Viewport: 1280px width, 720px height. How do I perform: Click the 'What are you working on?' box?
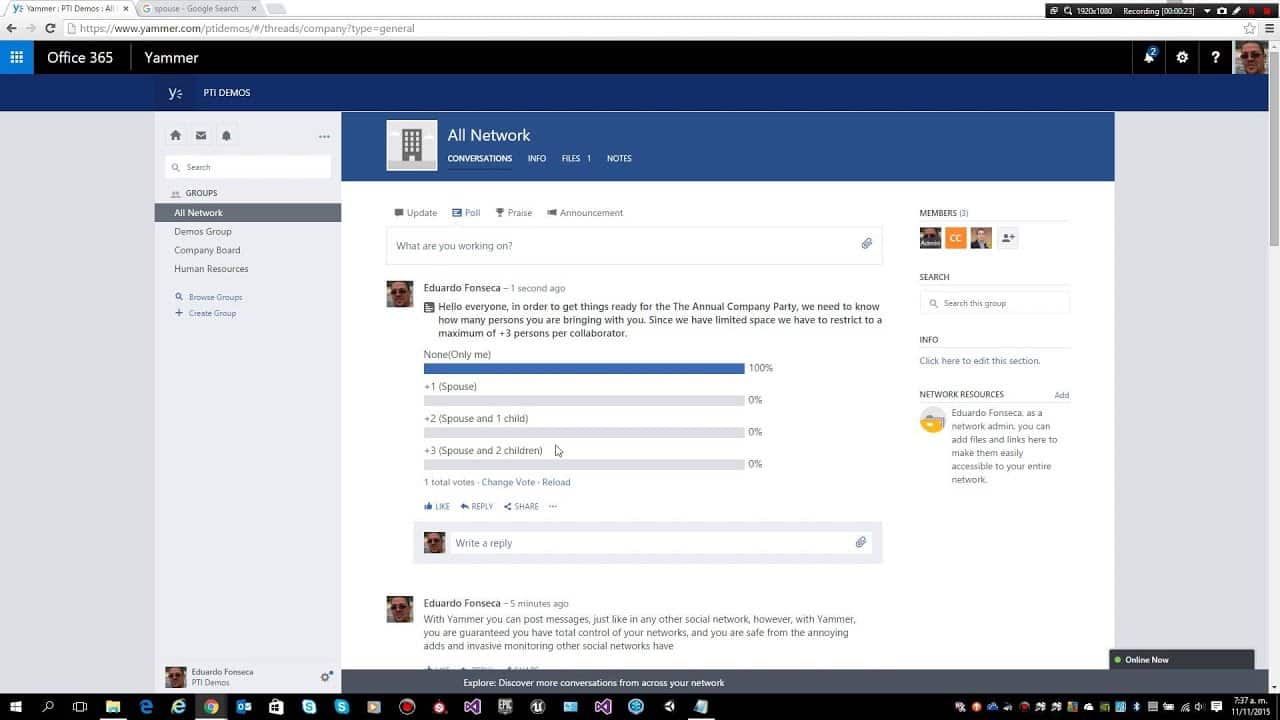pyautogui.click(x=634, y=246)
